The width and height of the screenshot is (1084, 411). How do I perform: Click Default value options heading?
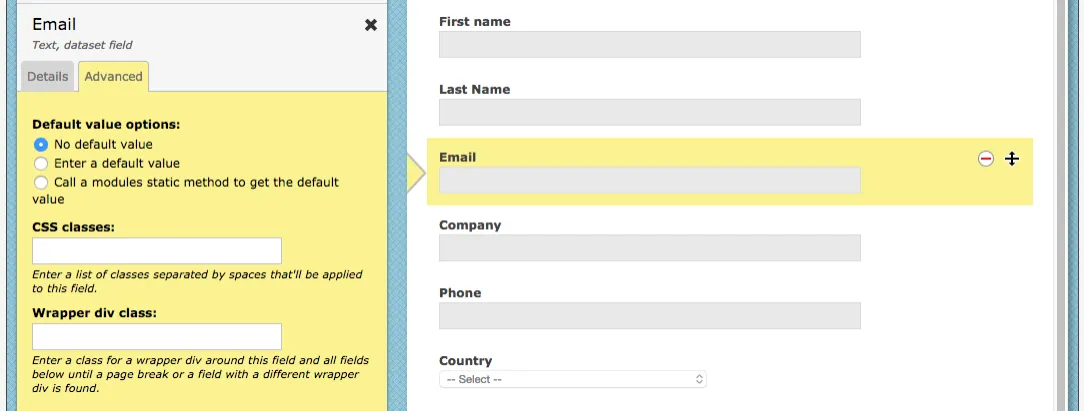click(x=106, y=125)
